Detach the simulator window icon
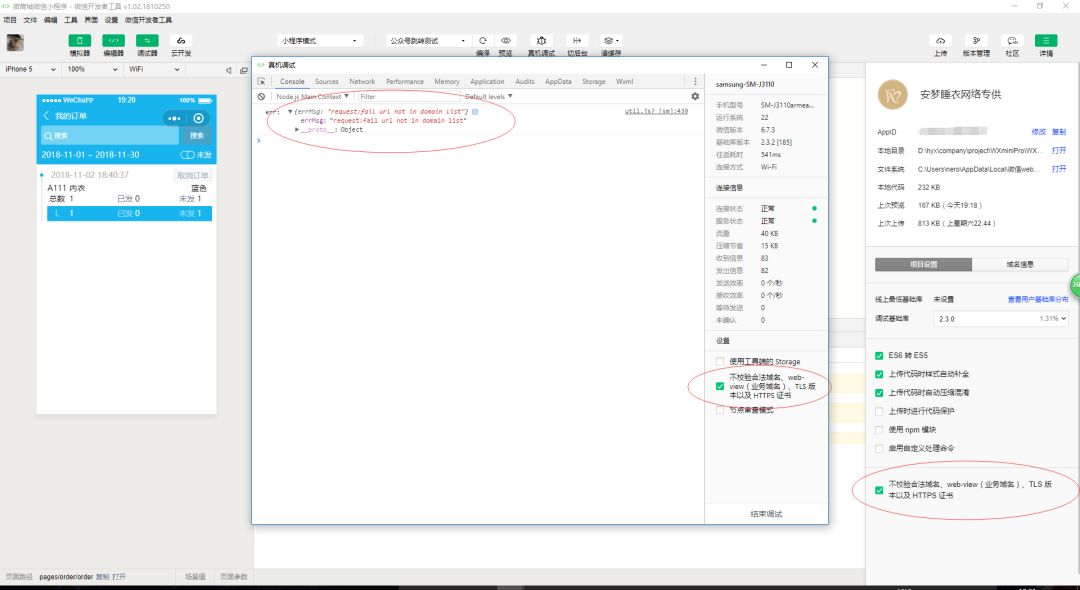This screenshot has height=590, width=1080. coord(243,70)
